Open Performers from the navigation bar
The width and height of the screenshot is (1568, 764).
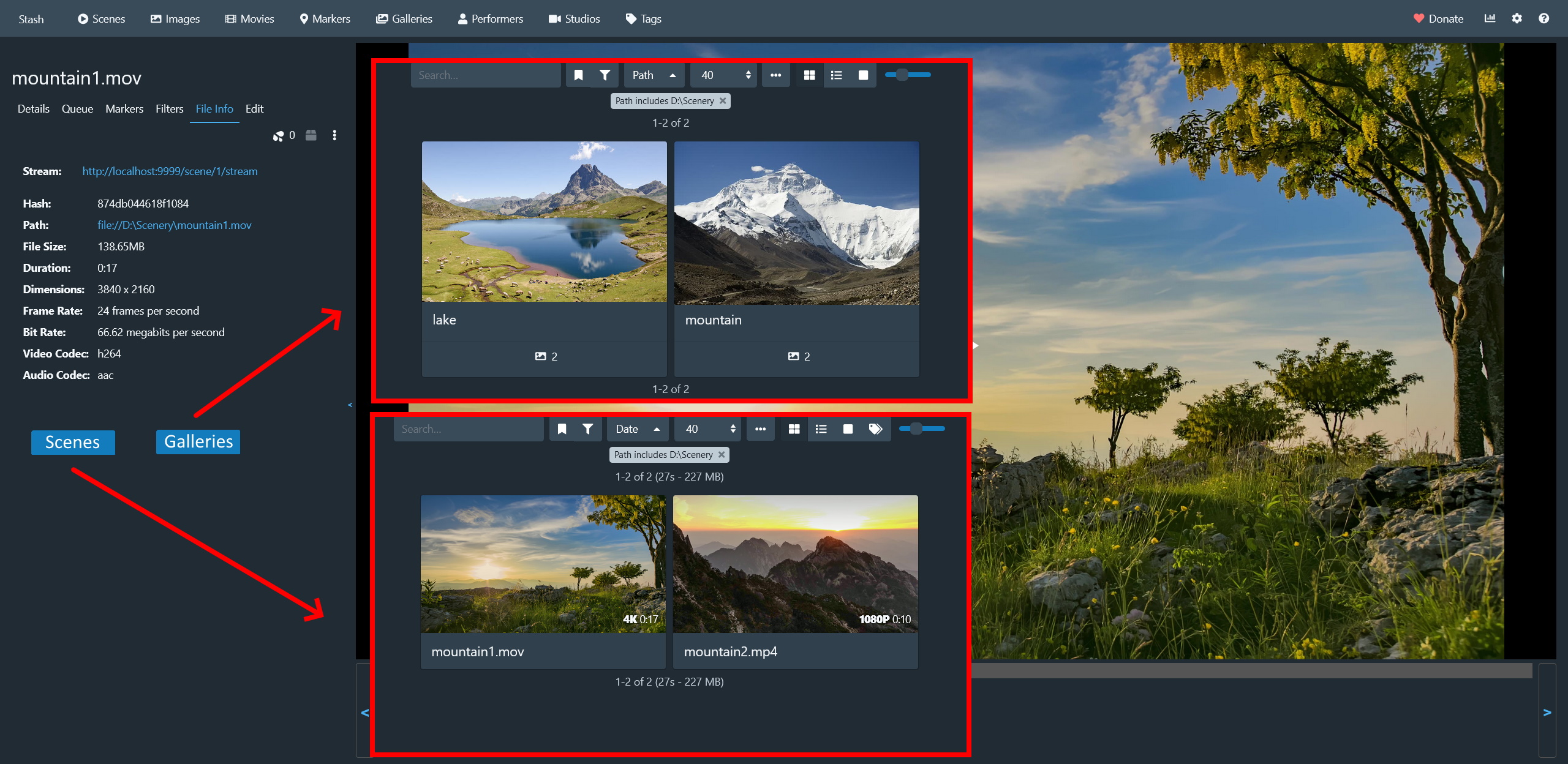tap(490, 18)
